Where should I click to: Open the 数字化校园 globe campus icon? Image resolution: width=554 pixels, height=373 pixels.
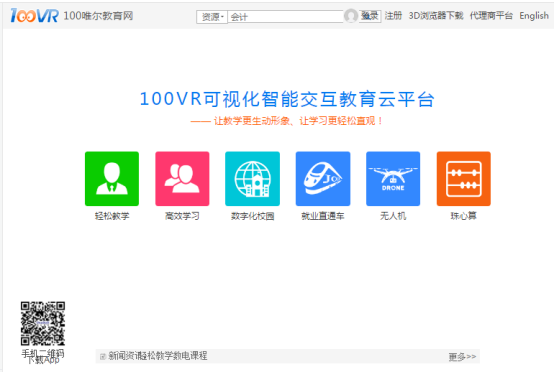coord(252,179)
